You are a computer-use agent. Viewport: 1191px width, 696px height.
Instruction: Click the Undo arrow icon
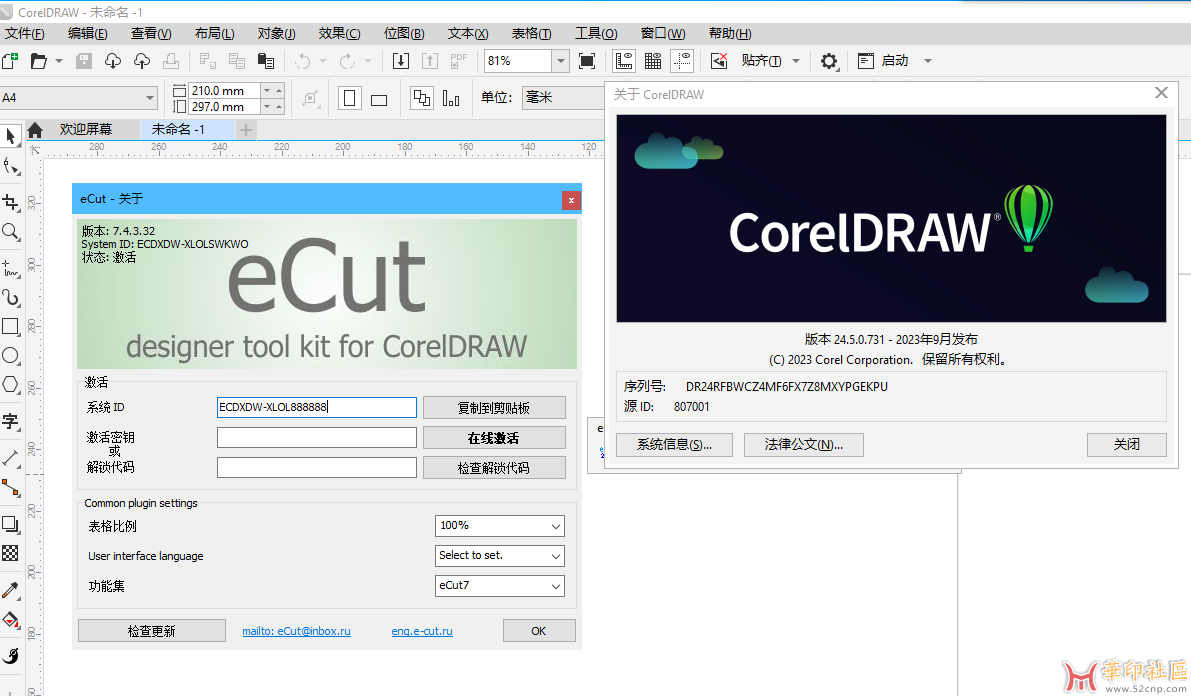tap(303, 61)
